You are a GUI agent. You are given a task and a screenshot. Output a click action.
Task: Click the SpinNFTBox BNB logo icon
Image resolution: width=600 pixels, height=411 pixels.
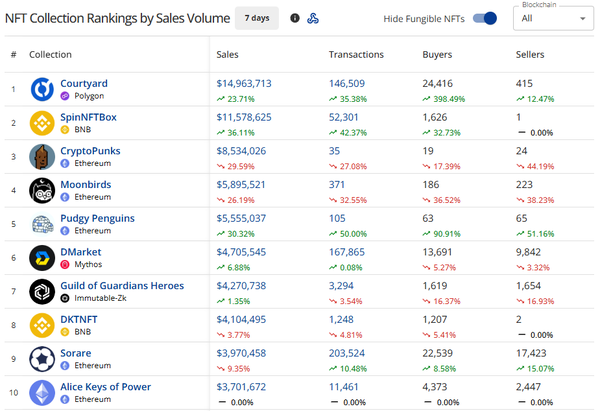point(42,123)
